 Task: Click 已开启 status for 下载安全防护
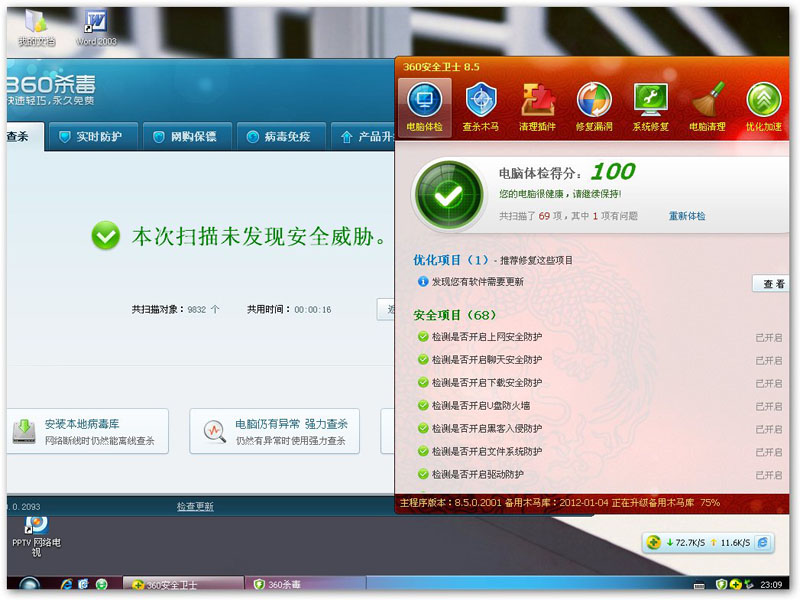tap(769, 384)
